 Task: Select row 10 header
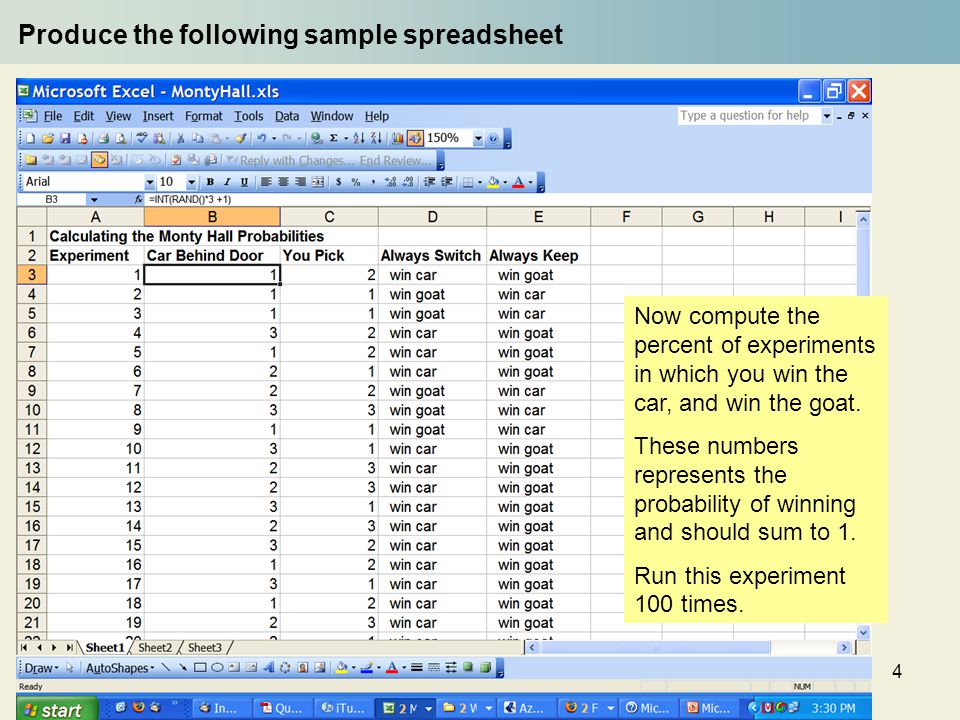32,410
